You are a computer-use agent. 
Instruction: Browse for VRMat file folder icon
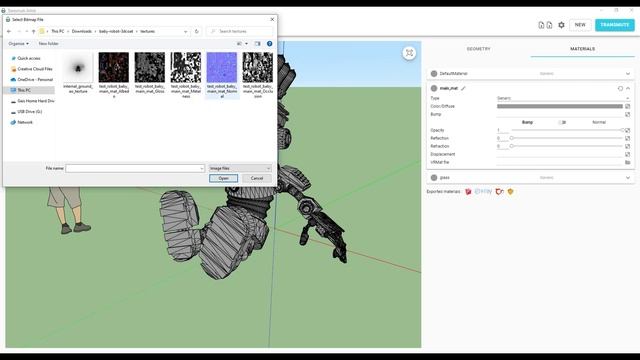click(627, 162)
